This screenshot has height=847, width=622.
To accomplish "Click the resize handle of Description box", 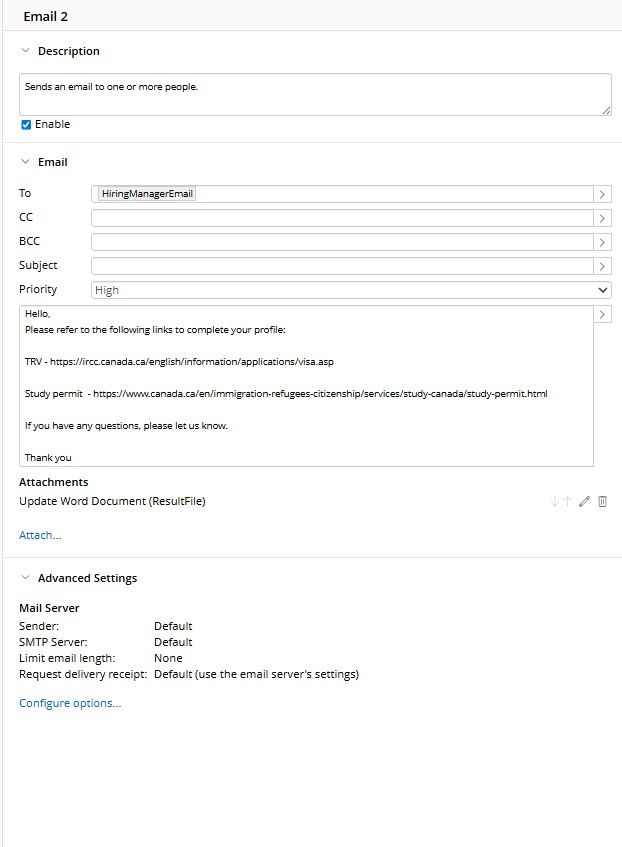I will [x=606, y=110].
